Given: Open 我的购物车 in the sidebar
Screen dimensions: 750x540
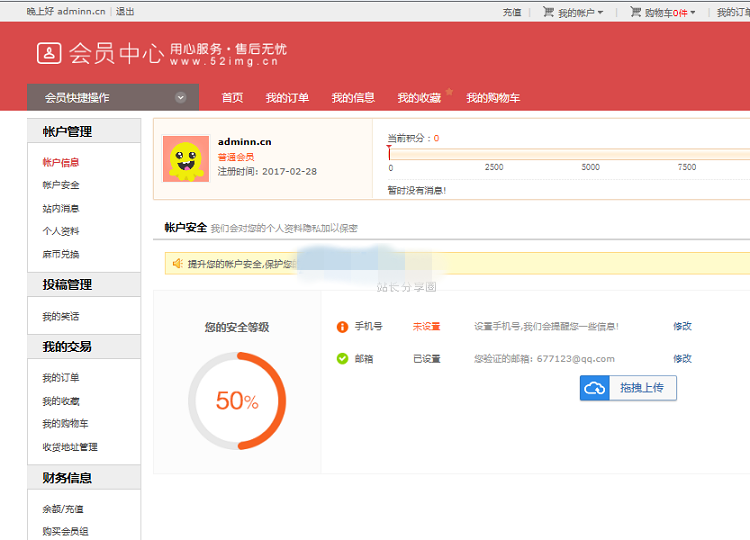Looking at the screenshot, I should coord(66,423).
